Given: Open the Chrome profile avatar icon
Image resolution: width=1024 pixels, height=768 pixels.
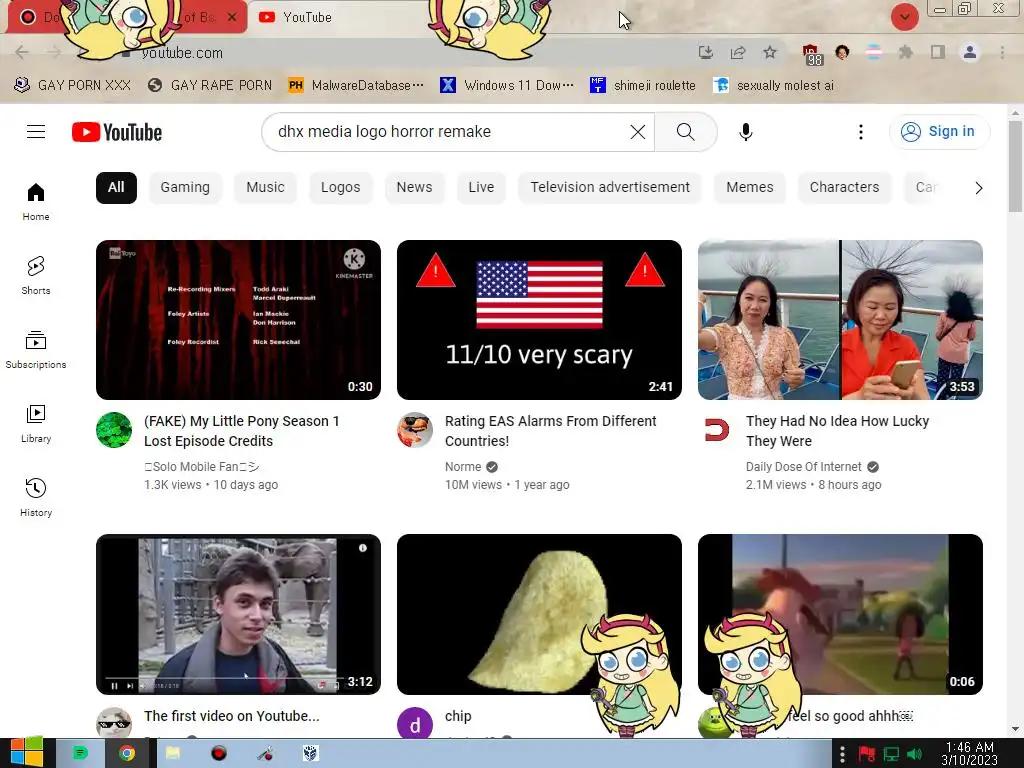Looking at the screenshot, I should pyautogui.click(x=970, y=52).
